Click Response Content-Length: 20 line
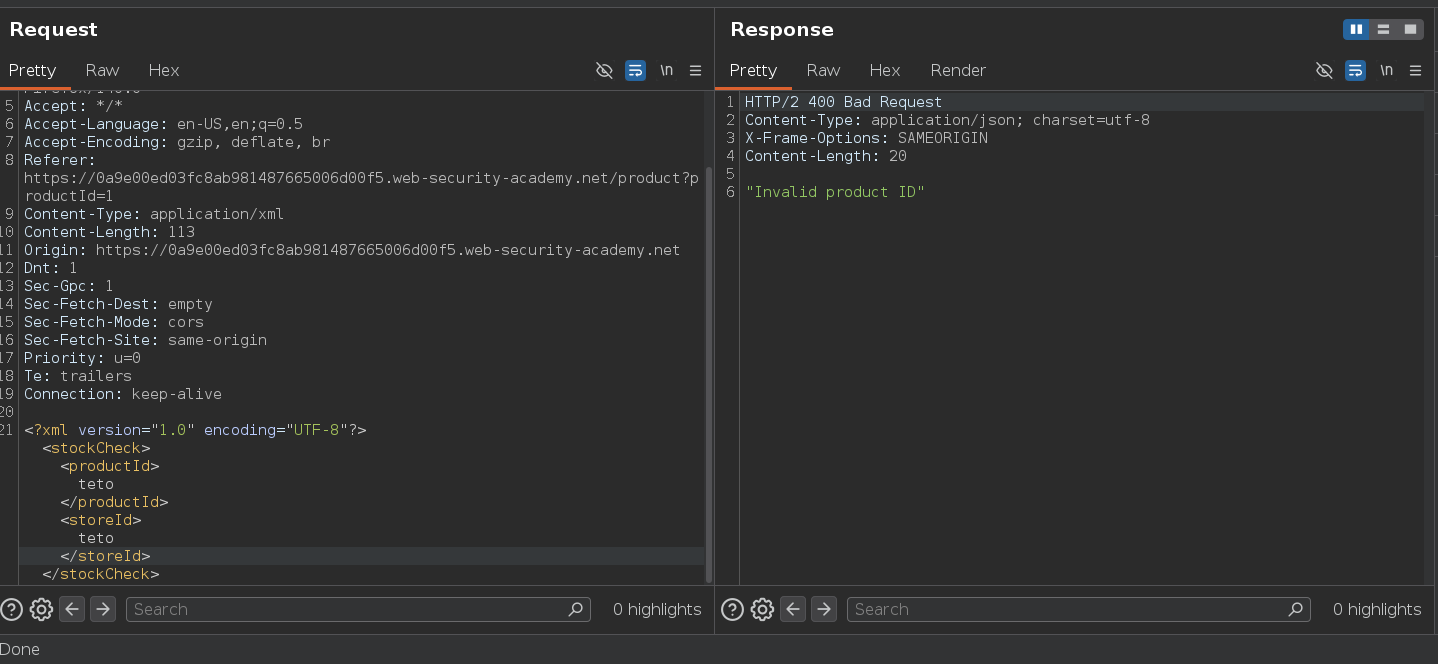Viewport: 1438px width, 664px height. tap(826, 156)
